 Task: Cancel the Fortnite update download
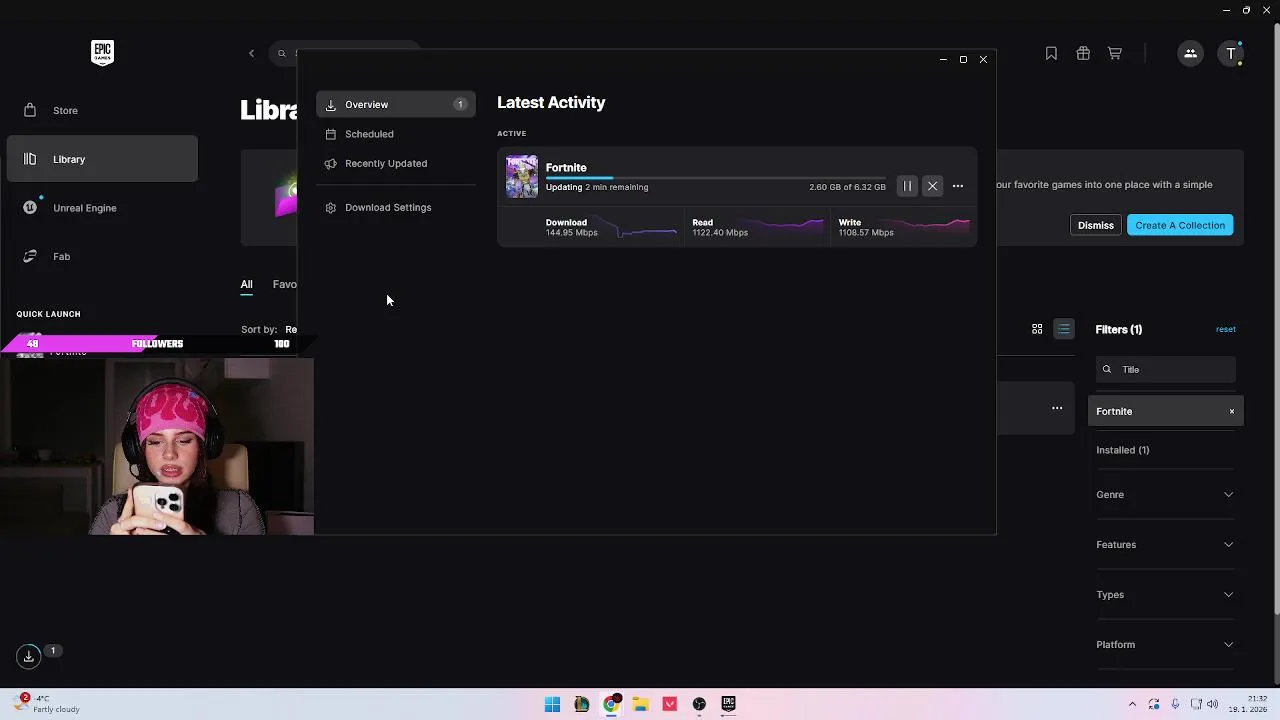click(932, 186)
